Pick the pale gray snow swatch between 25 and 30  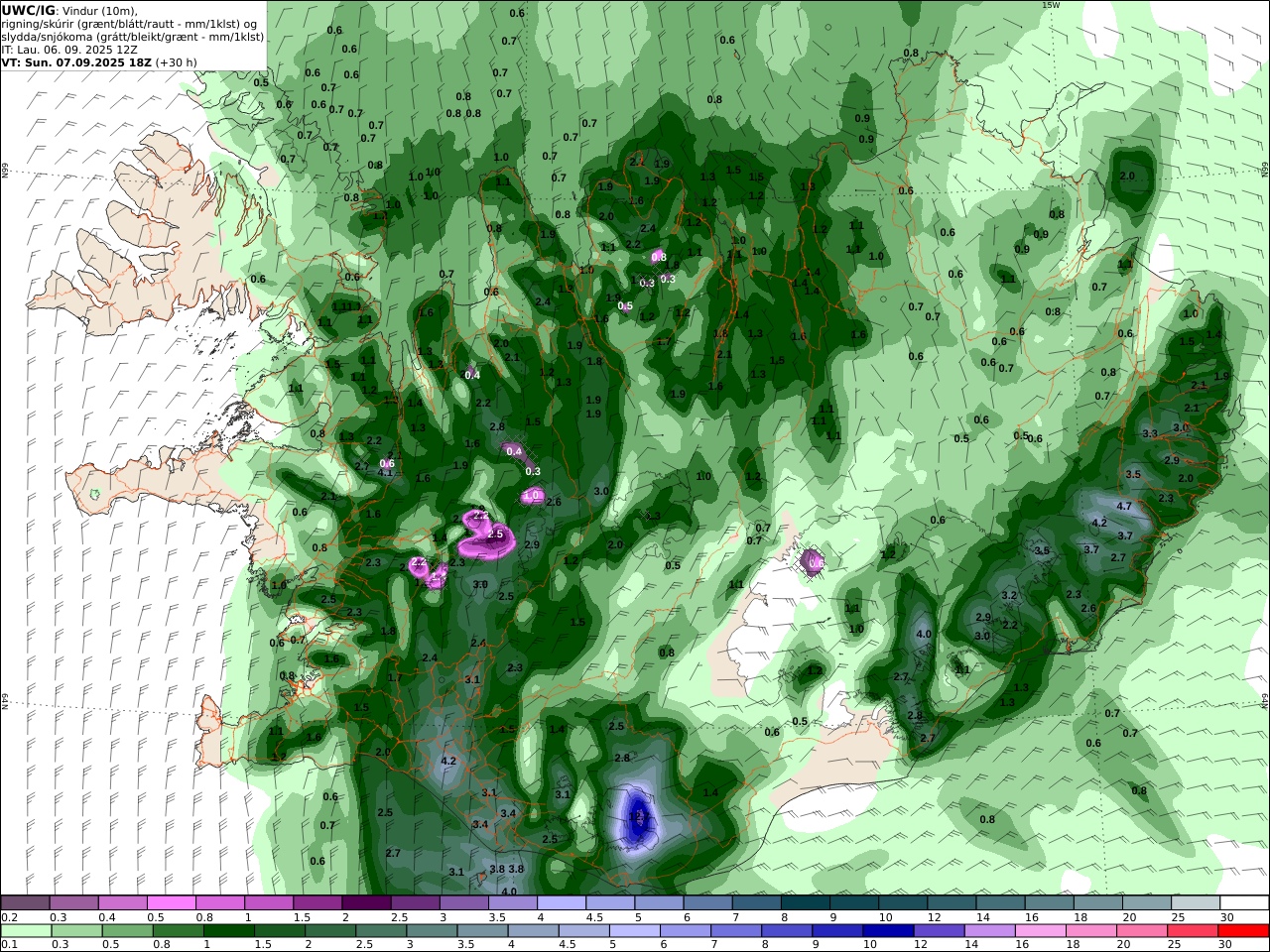pos(1196,903)
